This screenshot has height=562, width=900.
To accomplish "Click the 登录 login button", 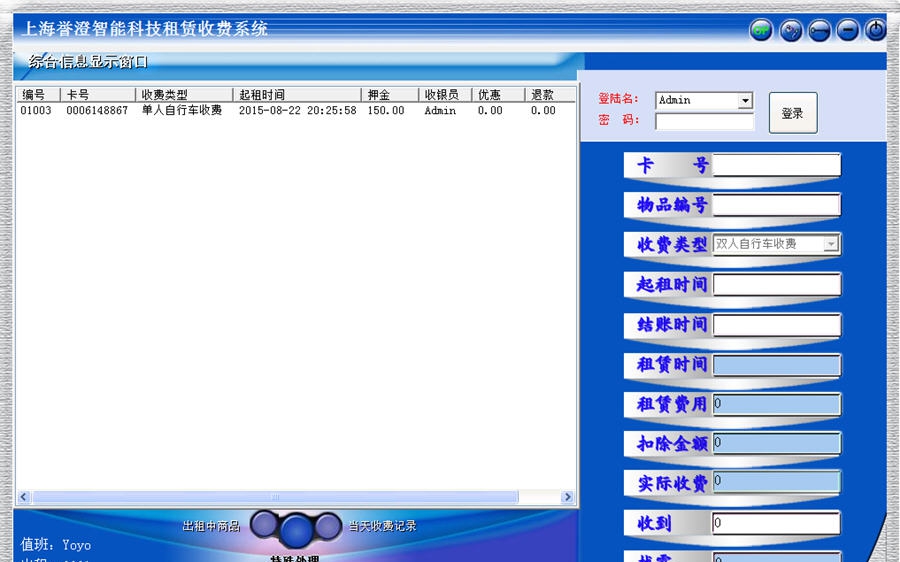I will [x=793, y=113].
